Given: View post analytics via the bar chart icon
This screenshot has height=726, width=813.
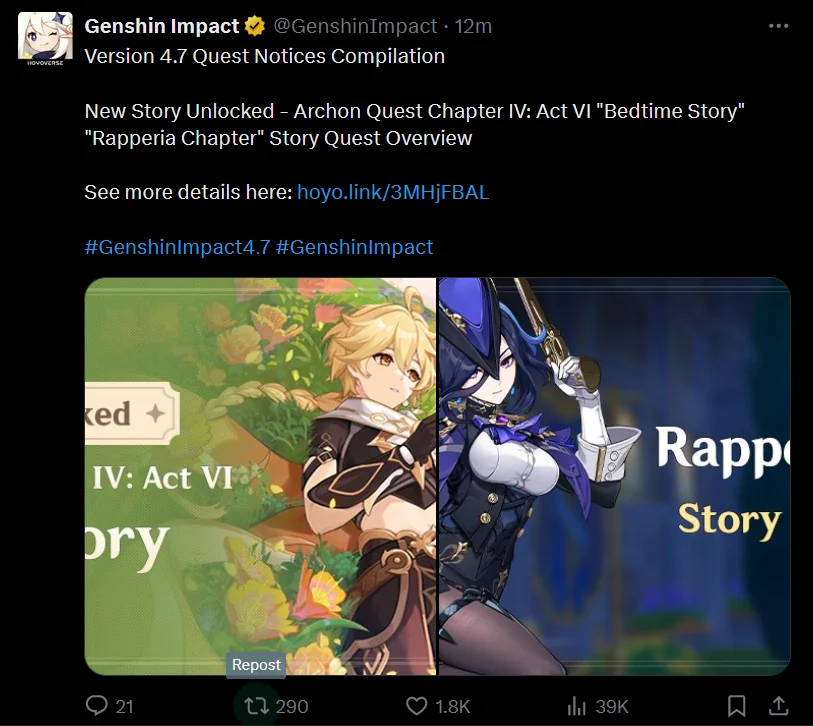Looking at the screenshot, I should (x=576, y=706).
